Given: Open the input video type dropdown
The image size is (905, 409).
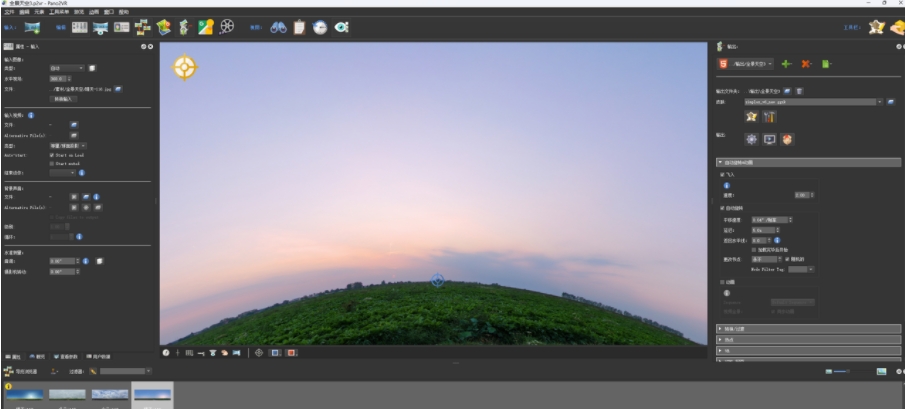Looking at the screenshot, I should [x=68, y=146].
